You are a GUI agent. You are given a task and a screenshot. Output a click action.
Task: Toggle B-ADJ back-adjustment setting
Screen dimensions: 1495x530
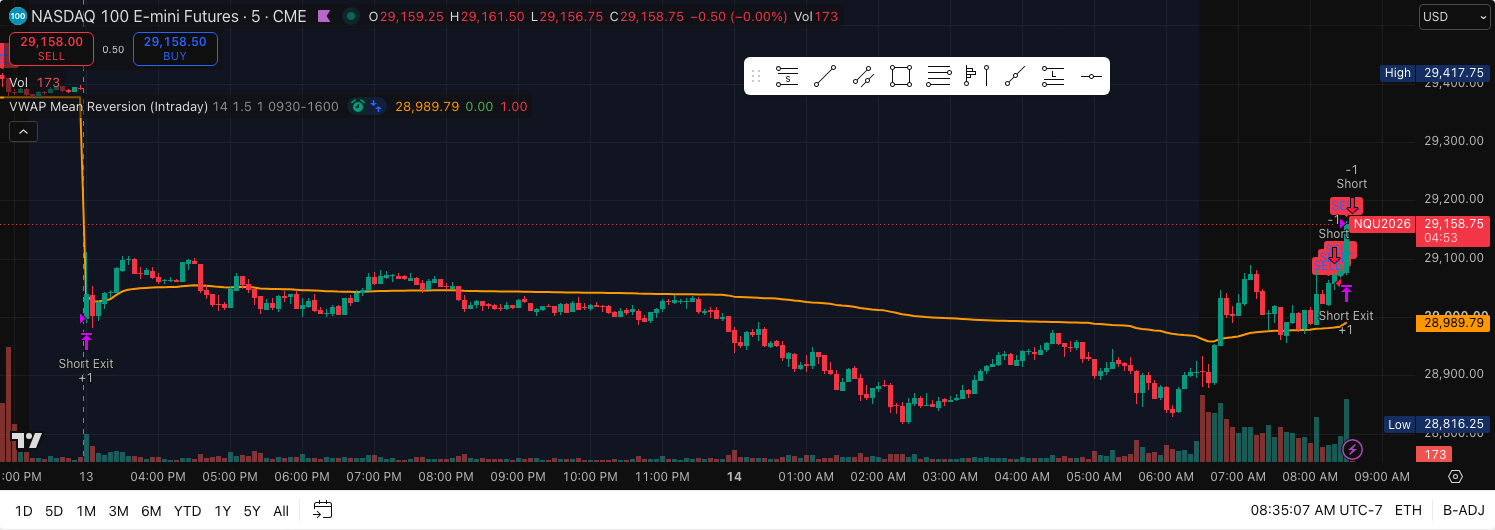pos(1462,510)
